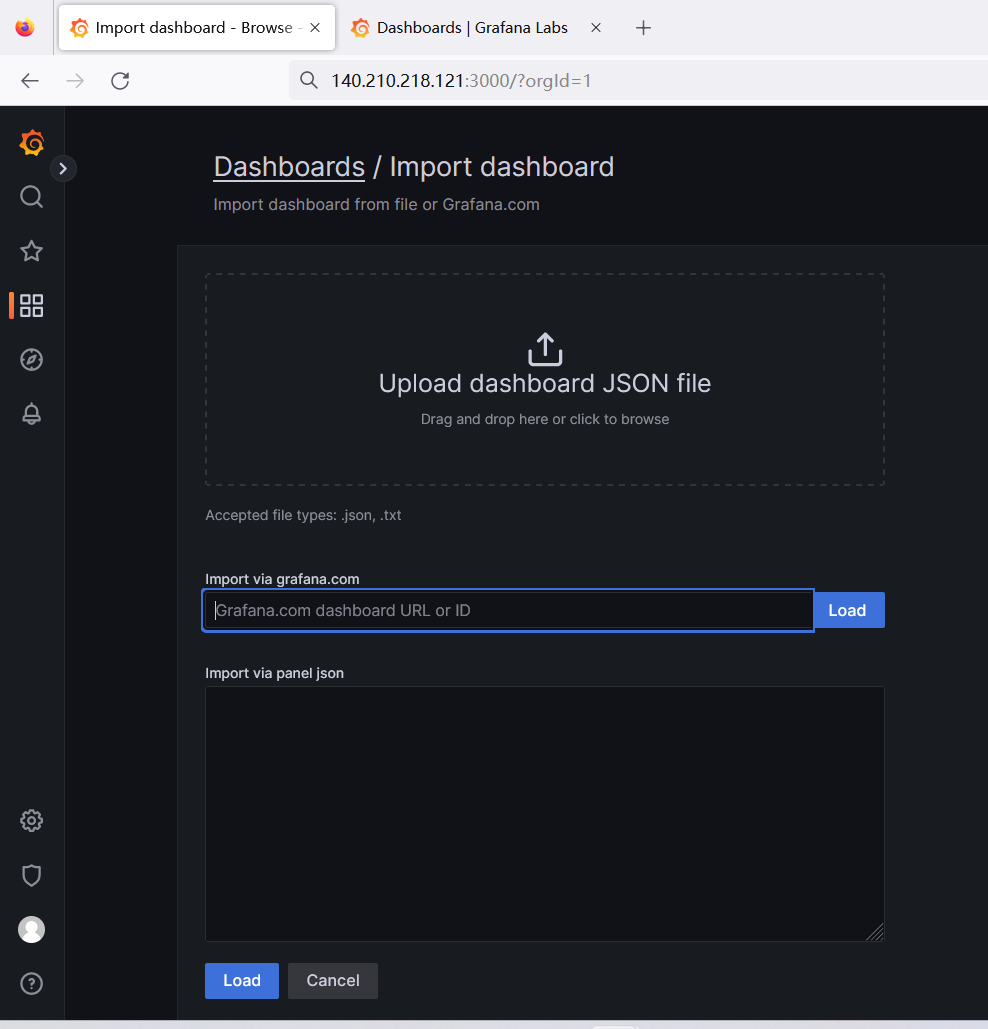Focus the Grafana.com dashboard URL or ID field
Image resolution: width=988 pixels, height=1029 pixels.
pyautogui.click(x=508, y=610)
